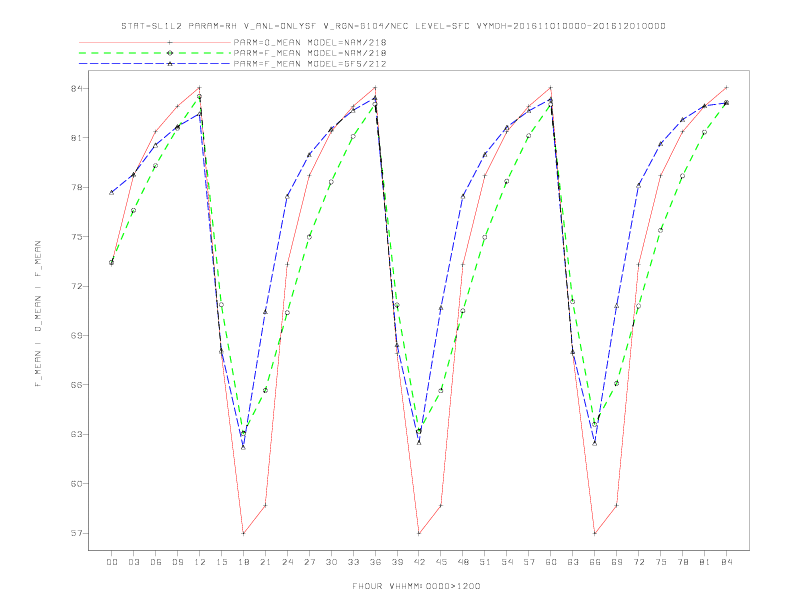Click x-axis forecast hour label 24
The width and height of the screenshot is (792, 612).
coord(287,562)
